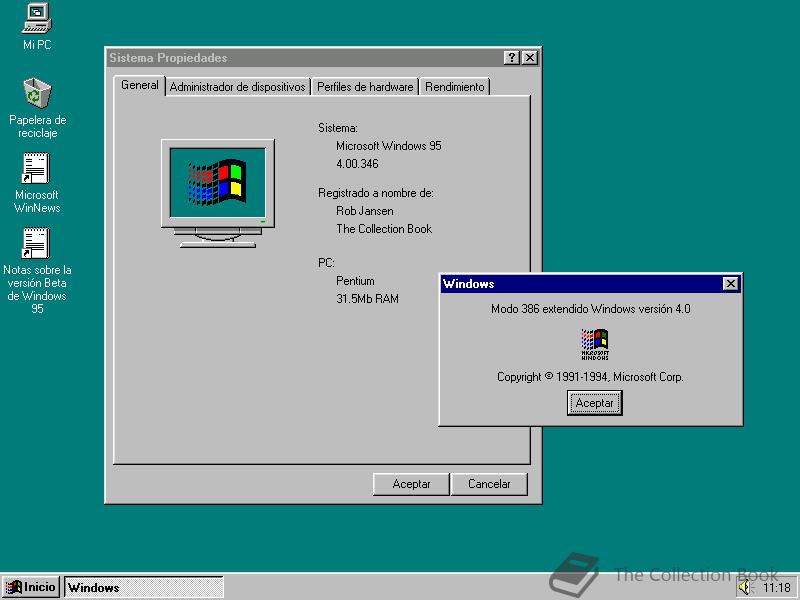Click Aceptar in Sistema Propiedades
The width and height of the screenshot is (800, 600).
411,484
